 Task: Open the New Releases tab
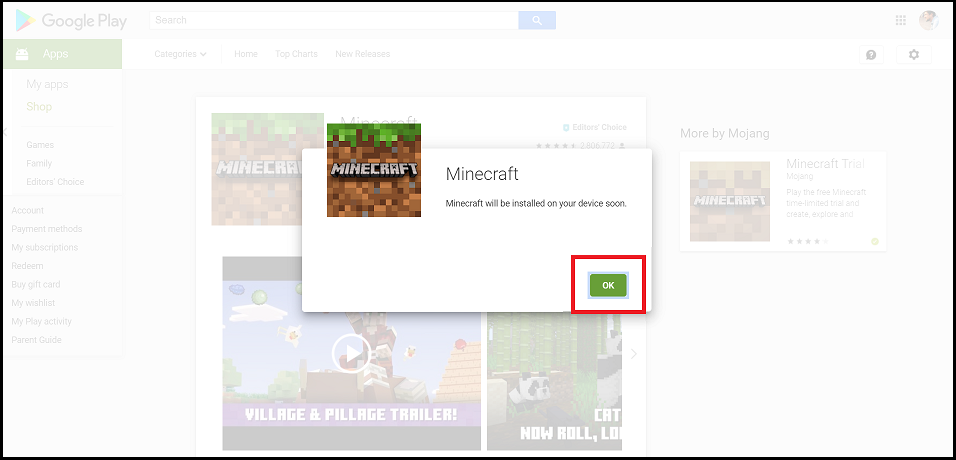point(362,54)
